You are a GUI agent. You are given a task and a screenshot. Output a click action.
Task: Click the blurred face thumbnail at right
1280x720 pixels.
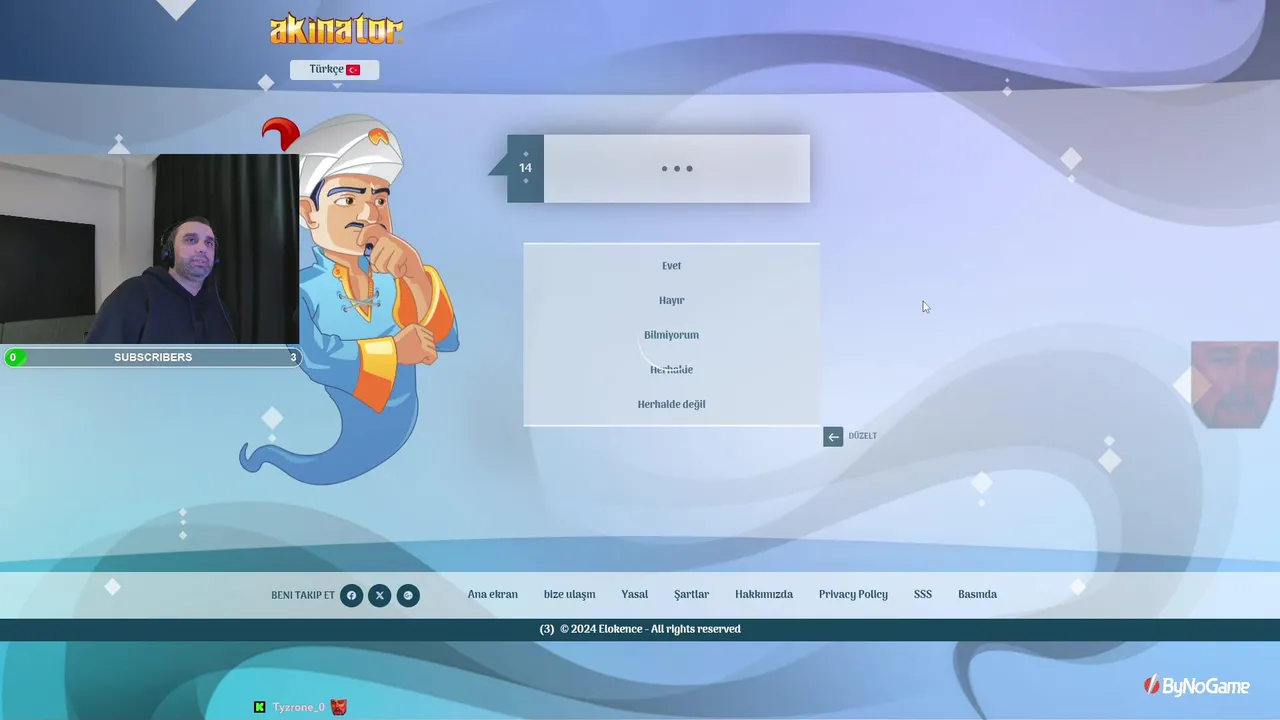[x=1234, y=385]
